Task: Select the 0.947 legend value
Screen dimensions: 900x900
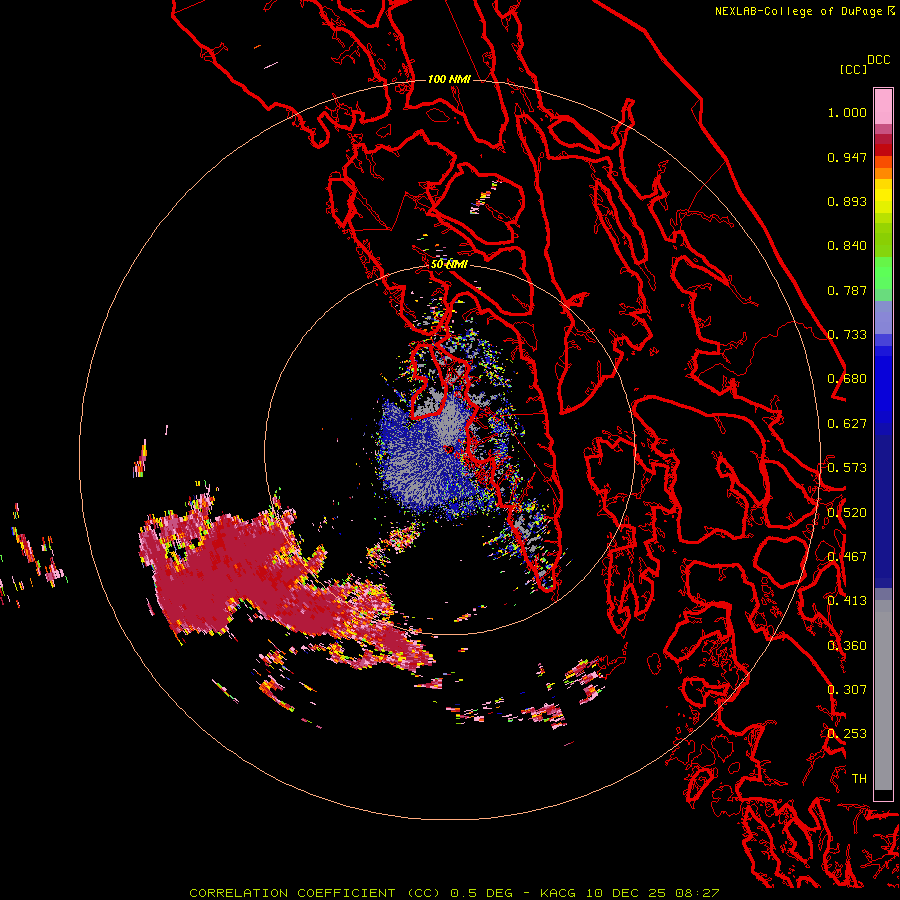Action: [x=847, y=157]
